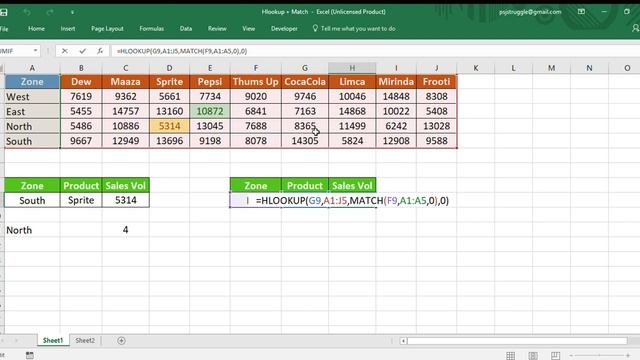Click inside the Name Box field
The width and height of the screenshot is (640, 360).
click(x=16, y=51)
